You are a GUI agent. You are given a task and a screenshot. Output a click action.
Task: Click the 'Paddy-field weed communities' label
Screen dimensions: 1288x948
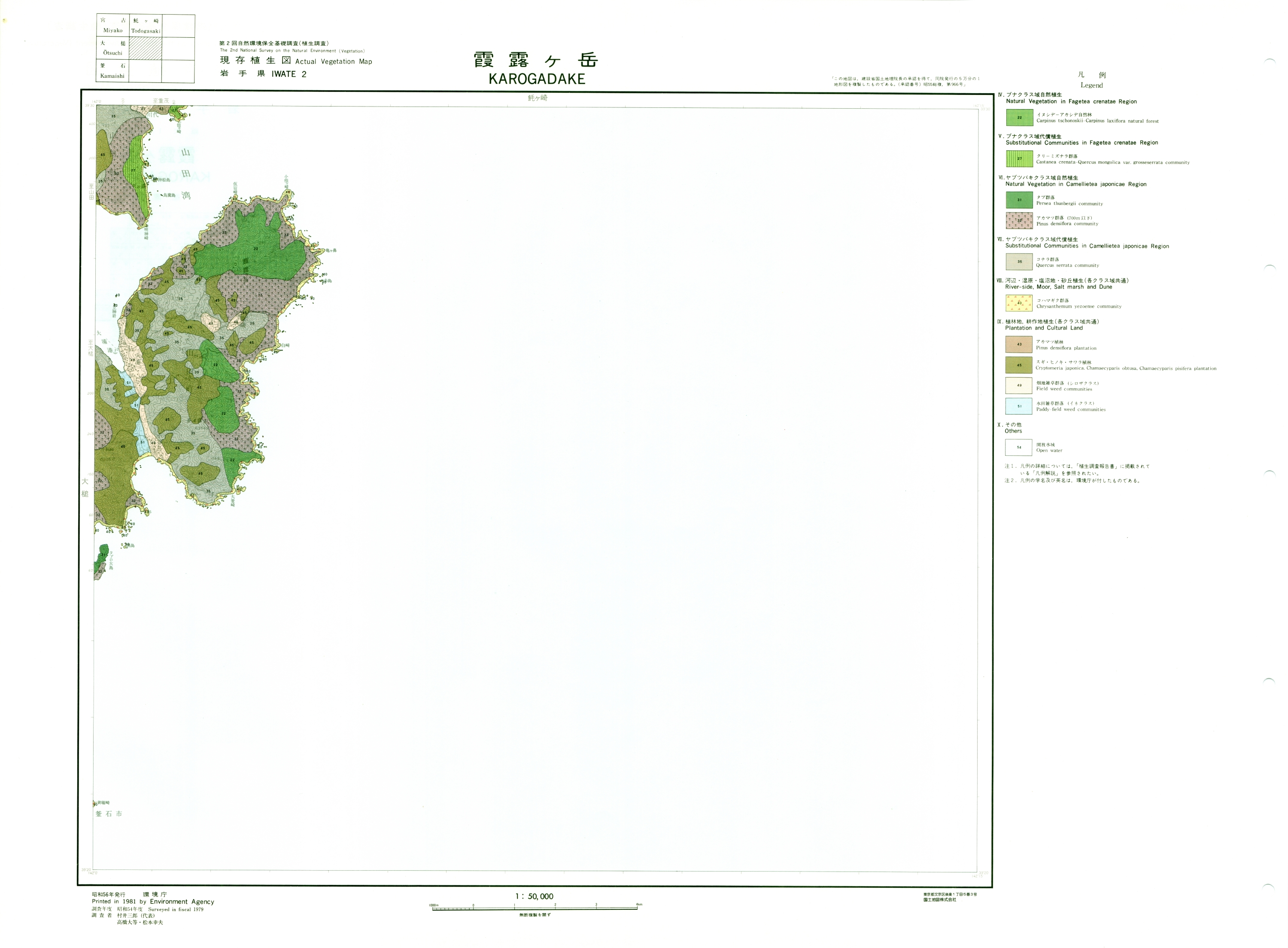[x=1071, y=410]
